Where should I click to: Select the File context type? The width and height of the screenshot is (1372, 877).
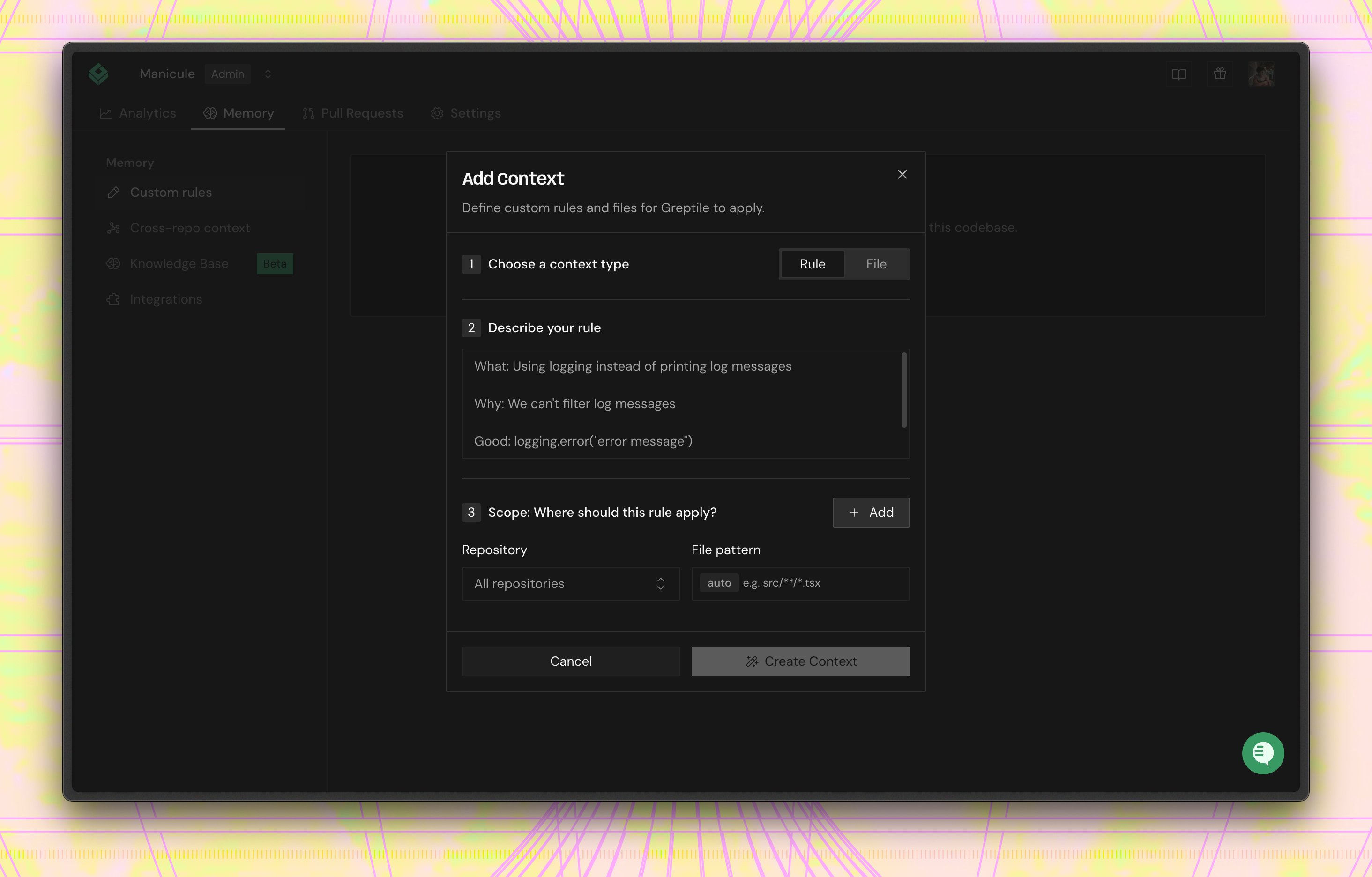click(876, 264)
